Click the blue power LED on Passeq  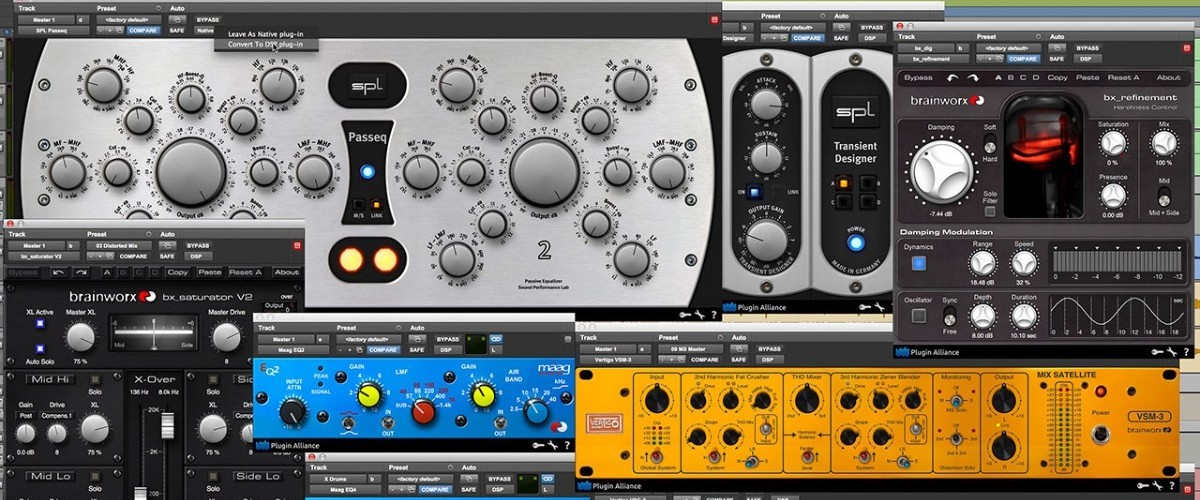(368, 172)
